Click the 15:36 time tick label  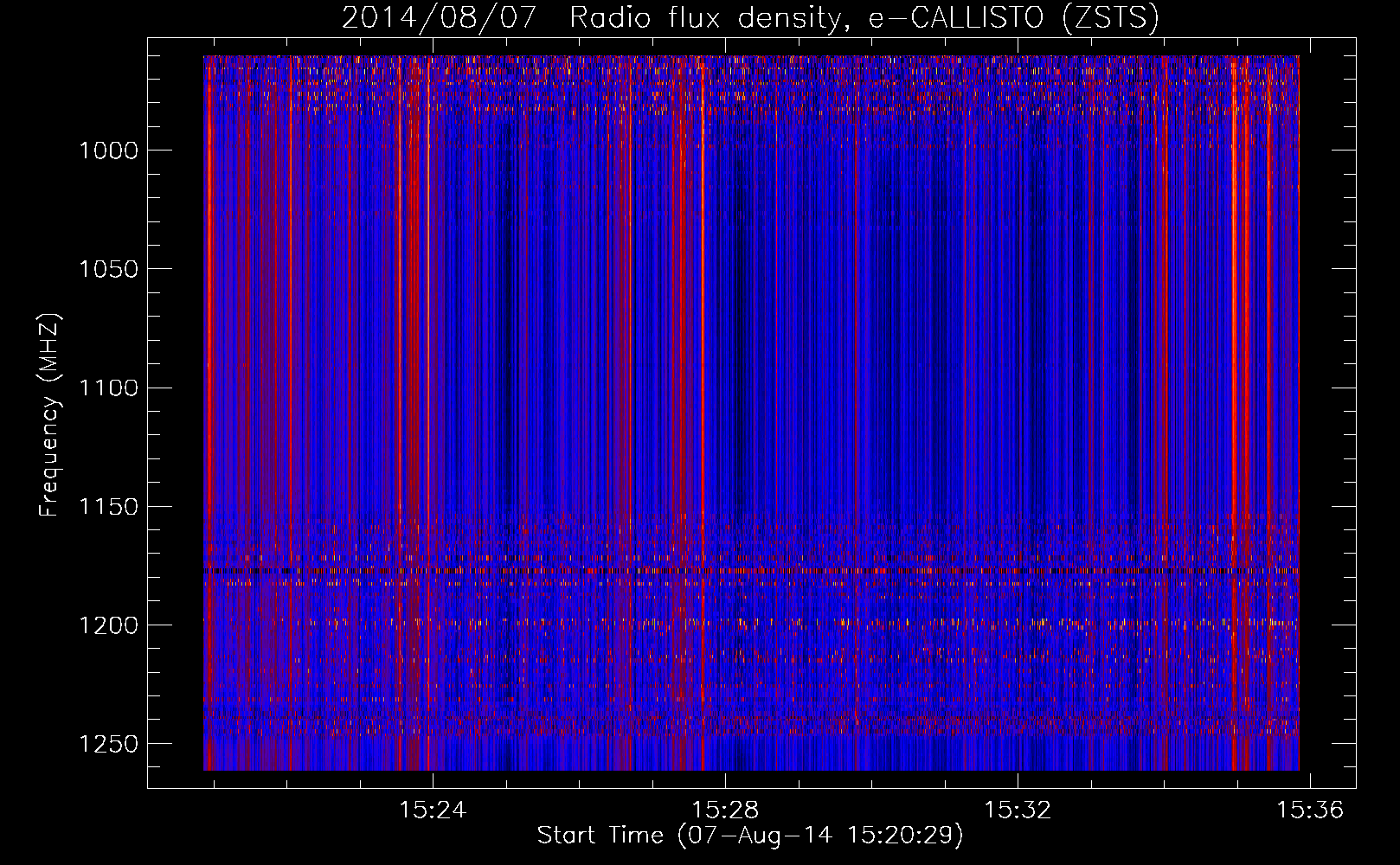coord(1310,810)
